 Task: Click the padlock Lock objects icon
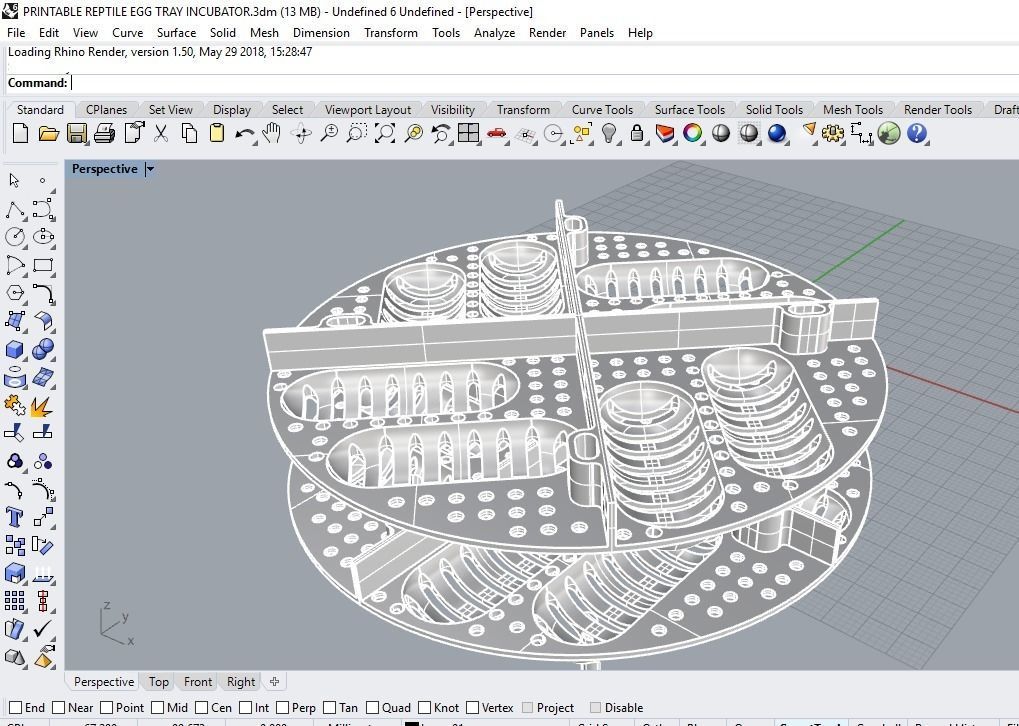coord(637,134)
